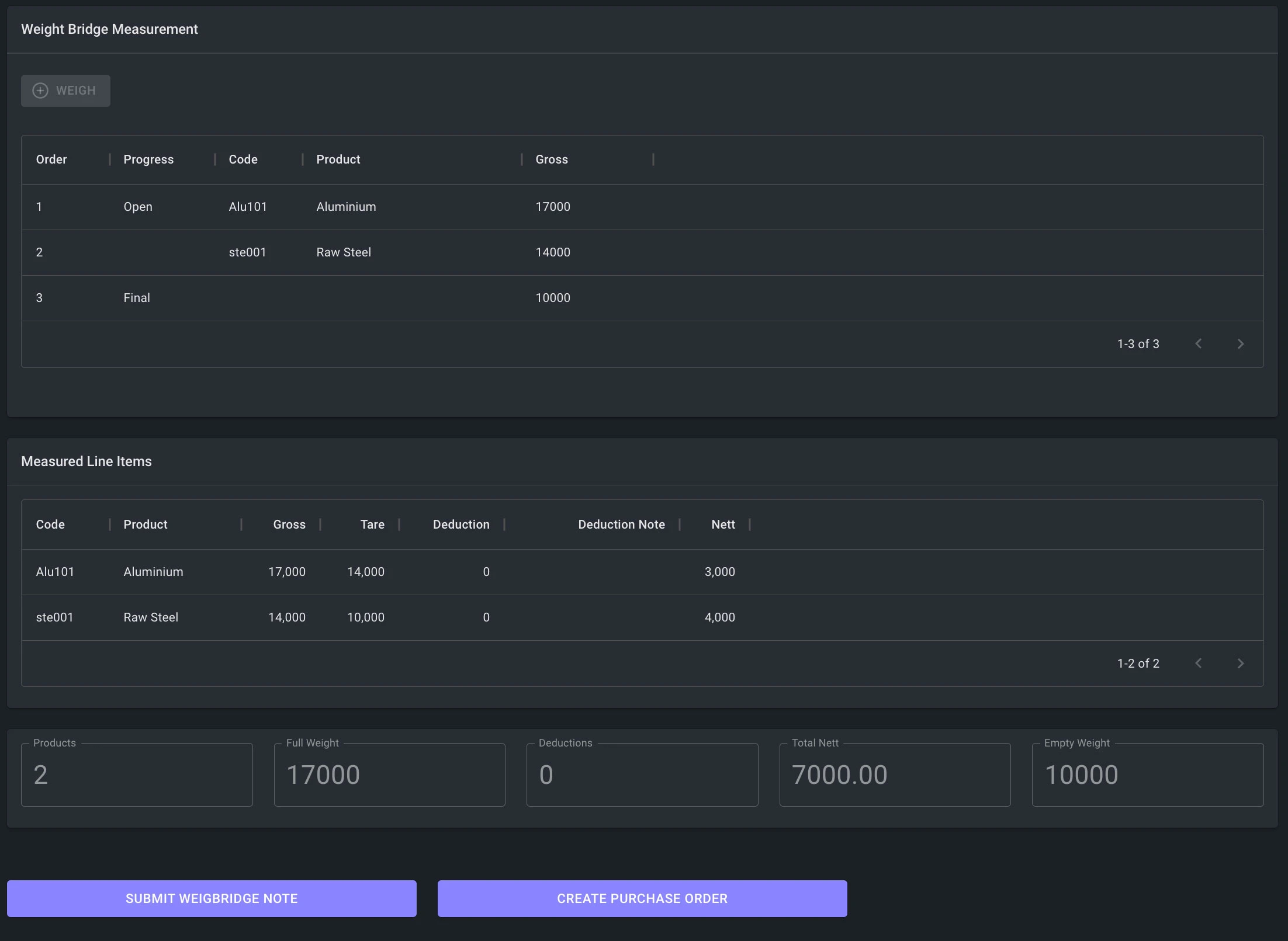Click the Deductions summary field
The width and height of the screenshot is (1288, 941).
tap(642, 775)
